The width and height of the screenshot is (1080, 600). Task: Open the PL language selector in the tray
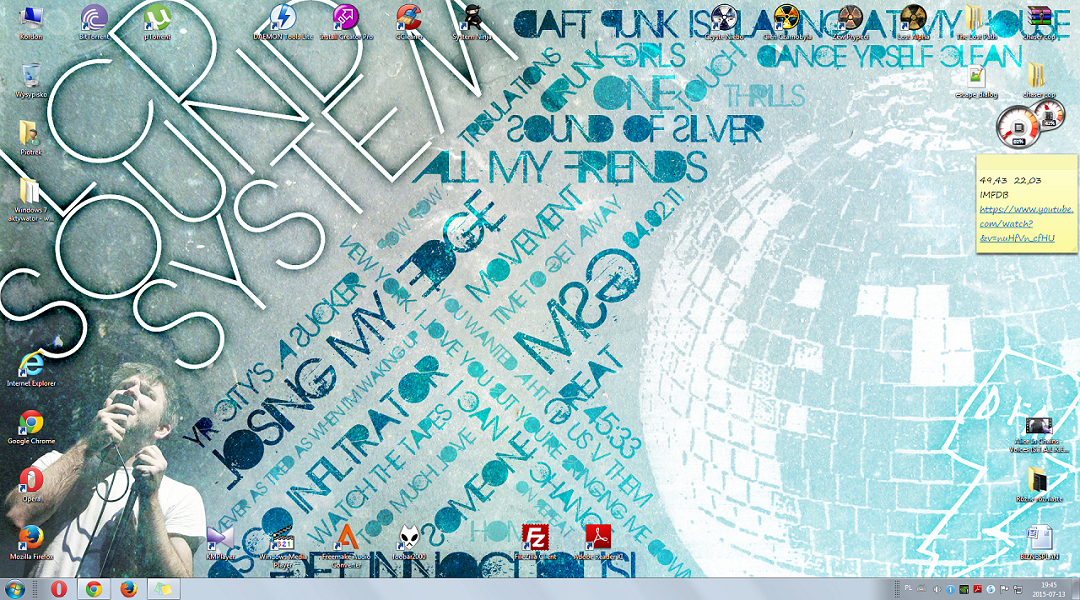(x=908, y=589)
